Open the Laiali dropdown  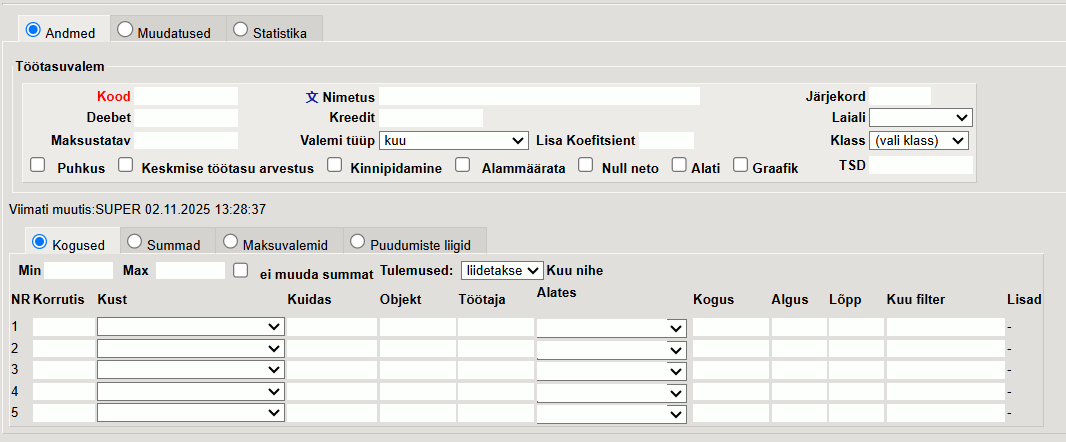(920, 118)
